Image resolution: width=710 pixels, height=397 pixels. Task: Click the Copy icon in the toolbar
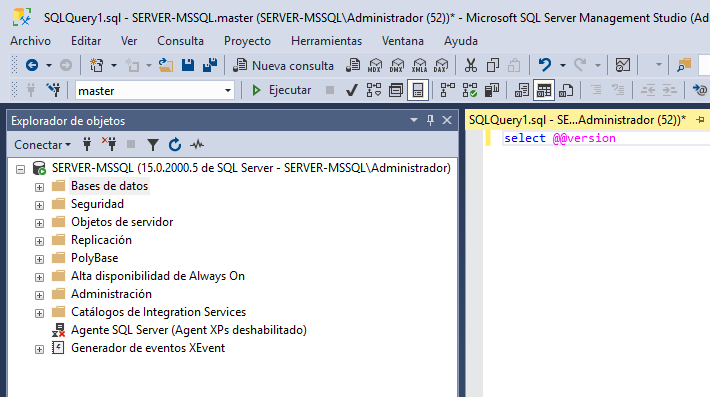point(493,66)
